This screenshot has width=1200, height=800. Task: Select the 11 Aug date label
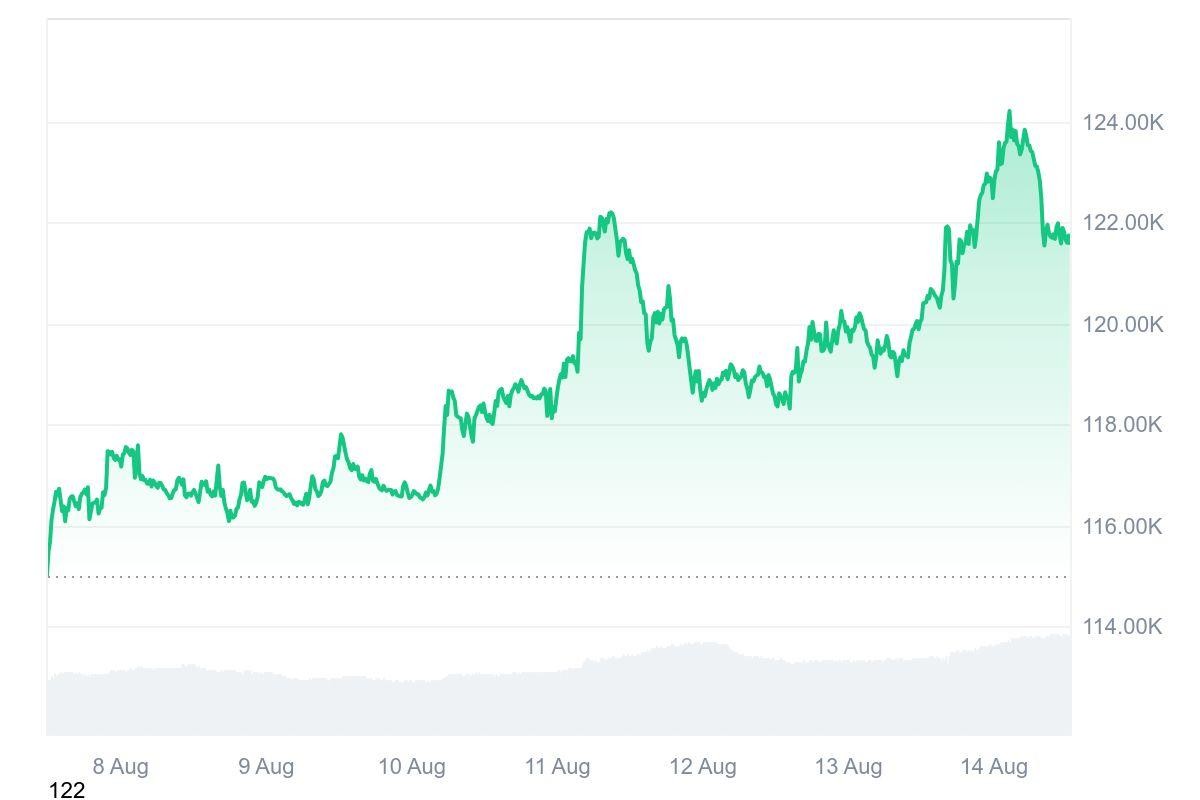pos(557,767)
